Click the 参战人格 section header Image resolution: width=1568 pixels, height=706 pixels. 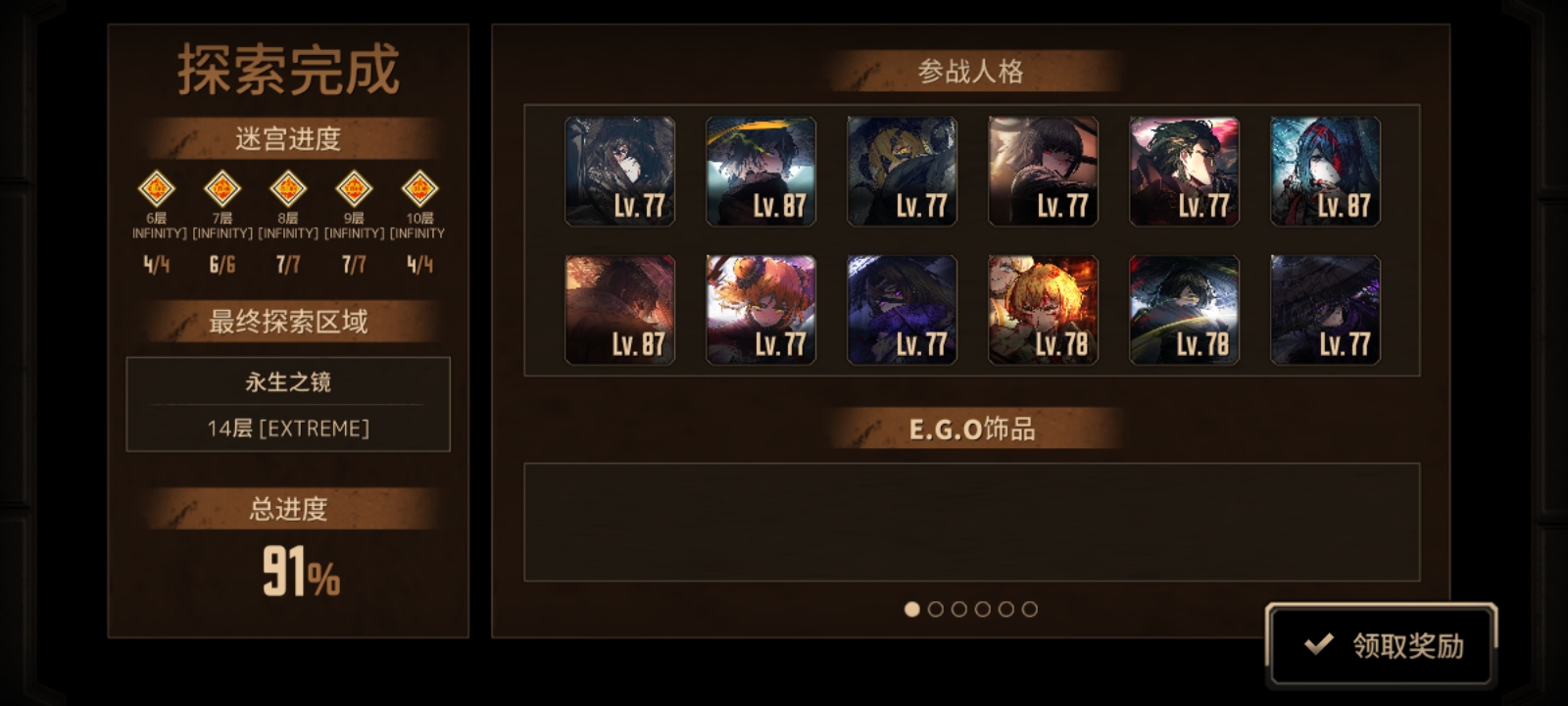pyautogui.click(x=971, y=72)
